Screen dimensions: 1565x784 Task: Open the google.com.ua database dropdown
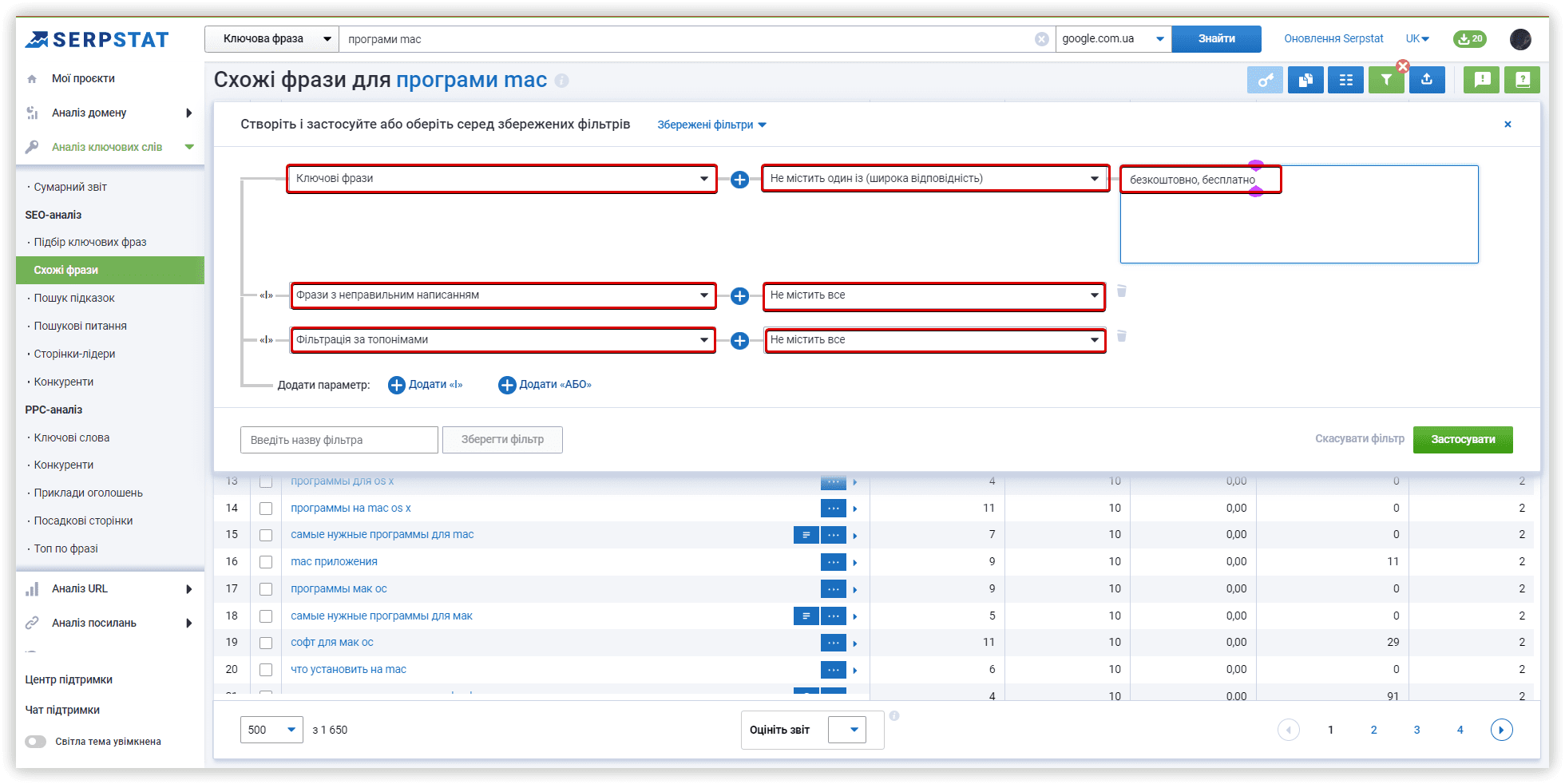tap(1113, 39)
